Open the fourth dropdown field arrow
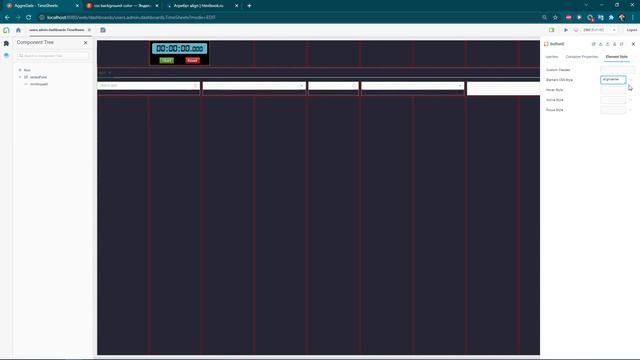 (x=460, y=86)
